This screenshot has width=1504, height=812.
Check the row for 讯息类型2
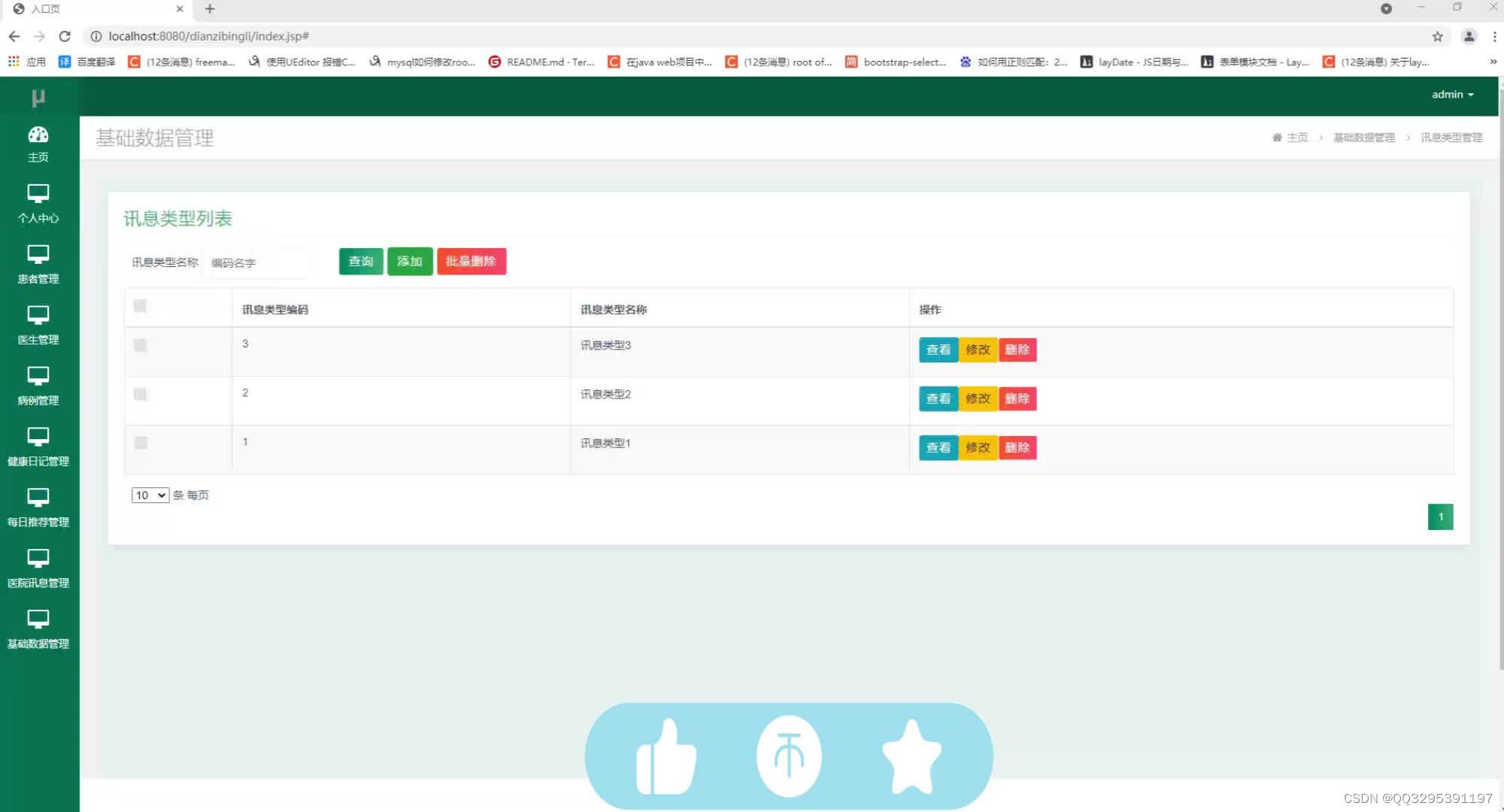point(140,394)
